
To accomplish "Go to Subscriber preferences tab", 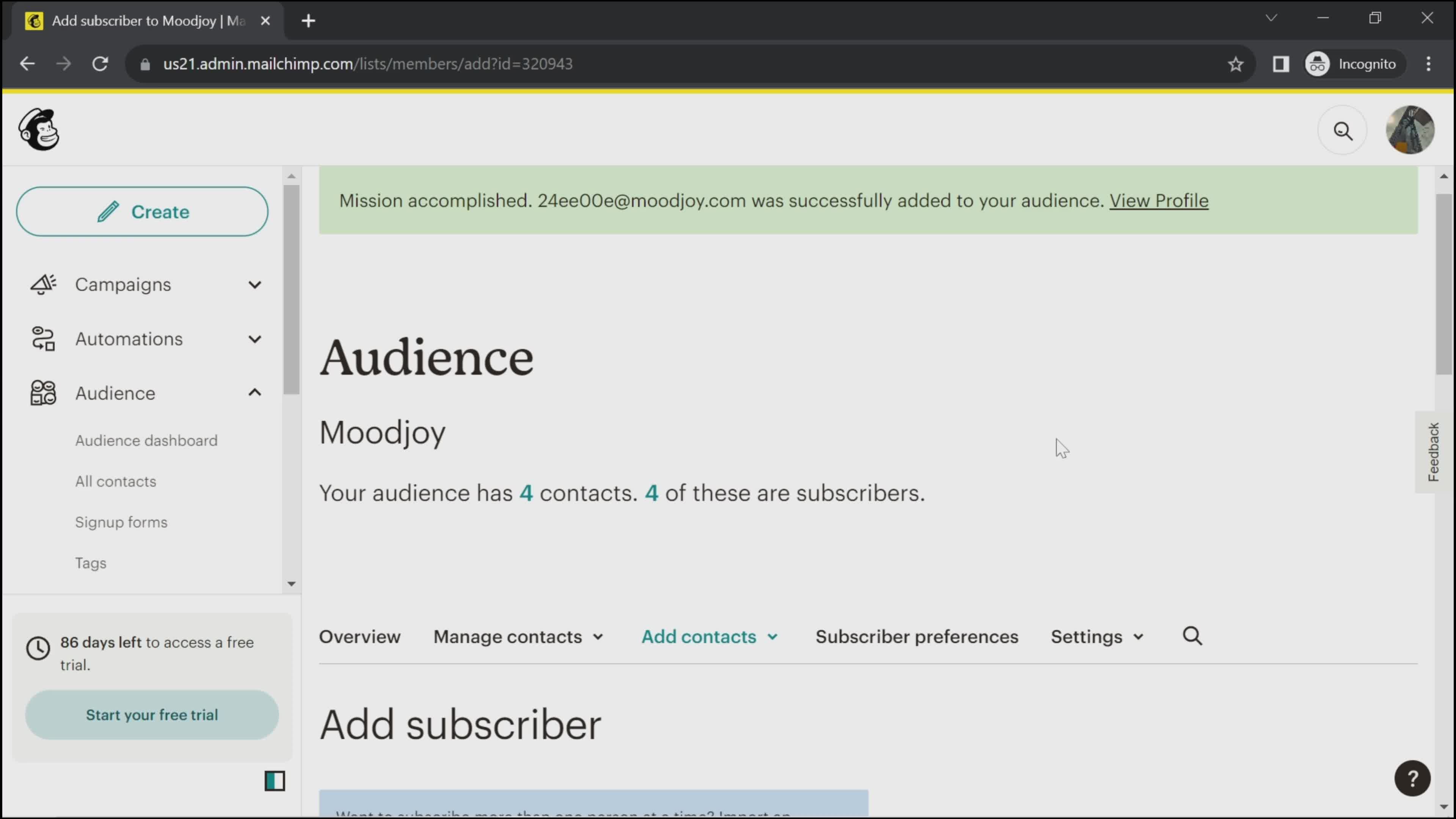I will 916,637.
